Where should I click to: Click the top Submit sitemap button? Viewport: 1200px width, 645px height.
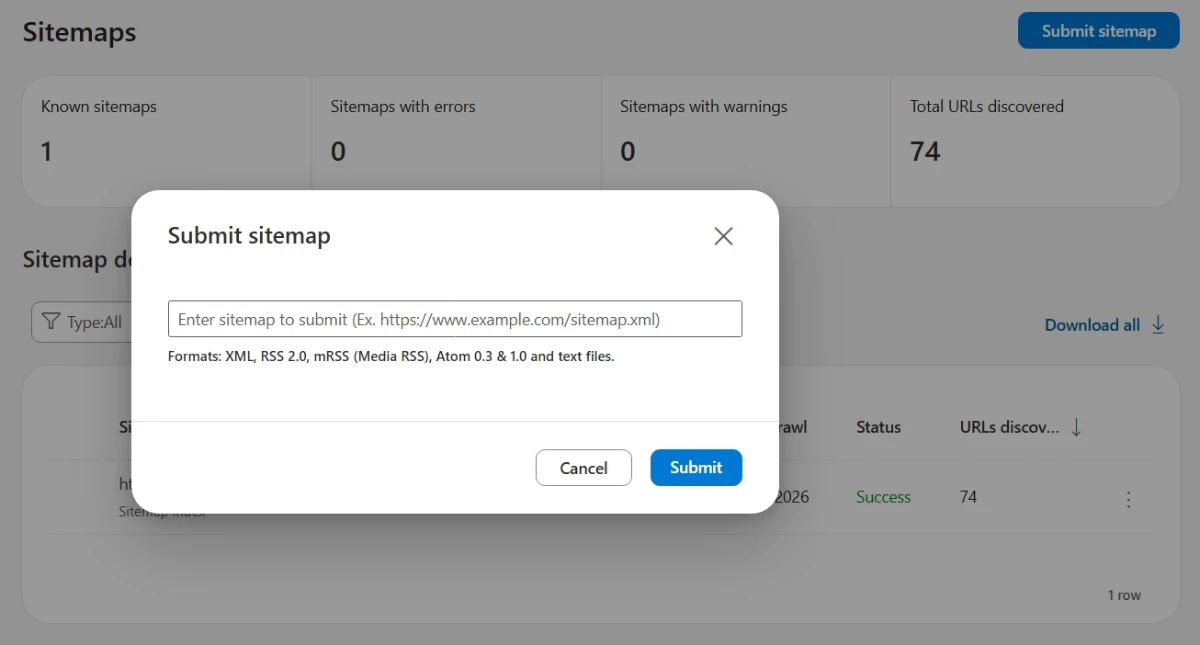pyautogui.click(x=1099, y=31)
